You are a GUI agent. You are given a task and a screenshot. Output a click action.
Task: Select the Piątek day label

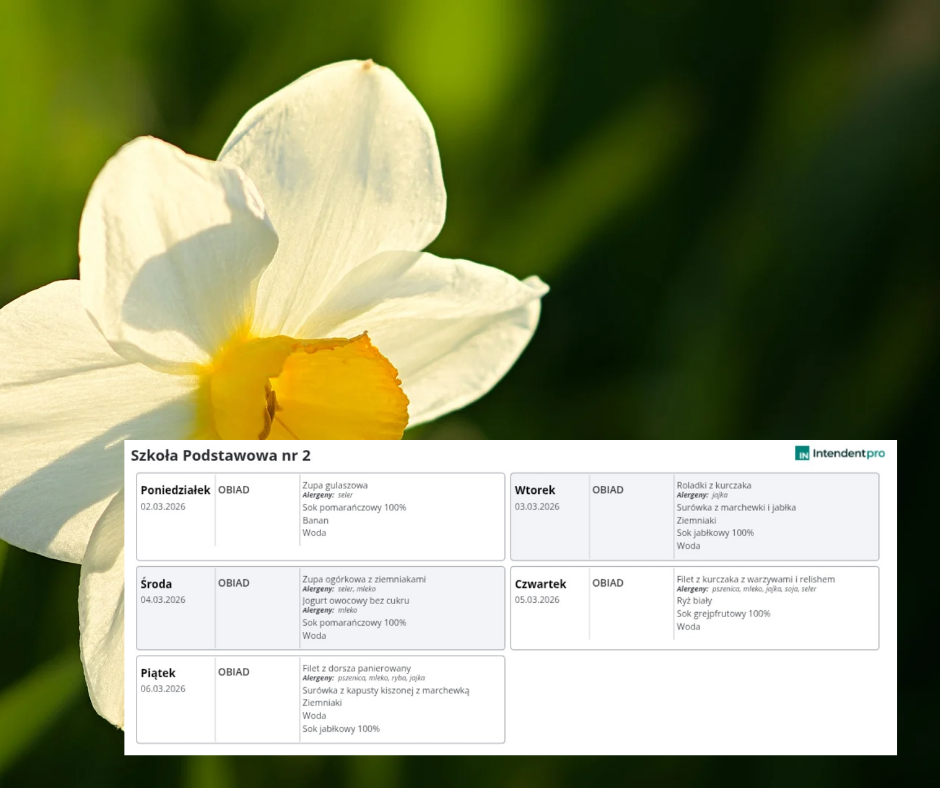158,673
